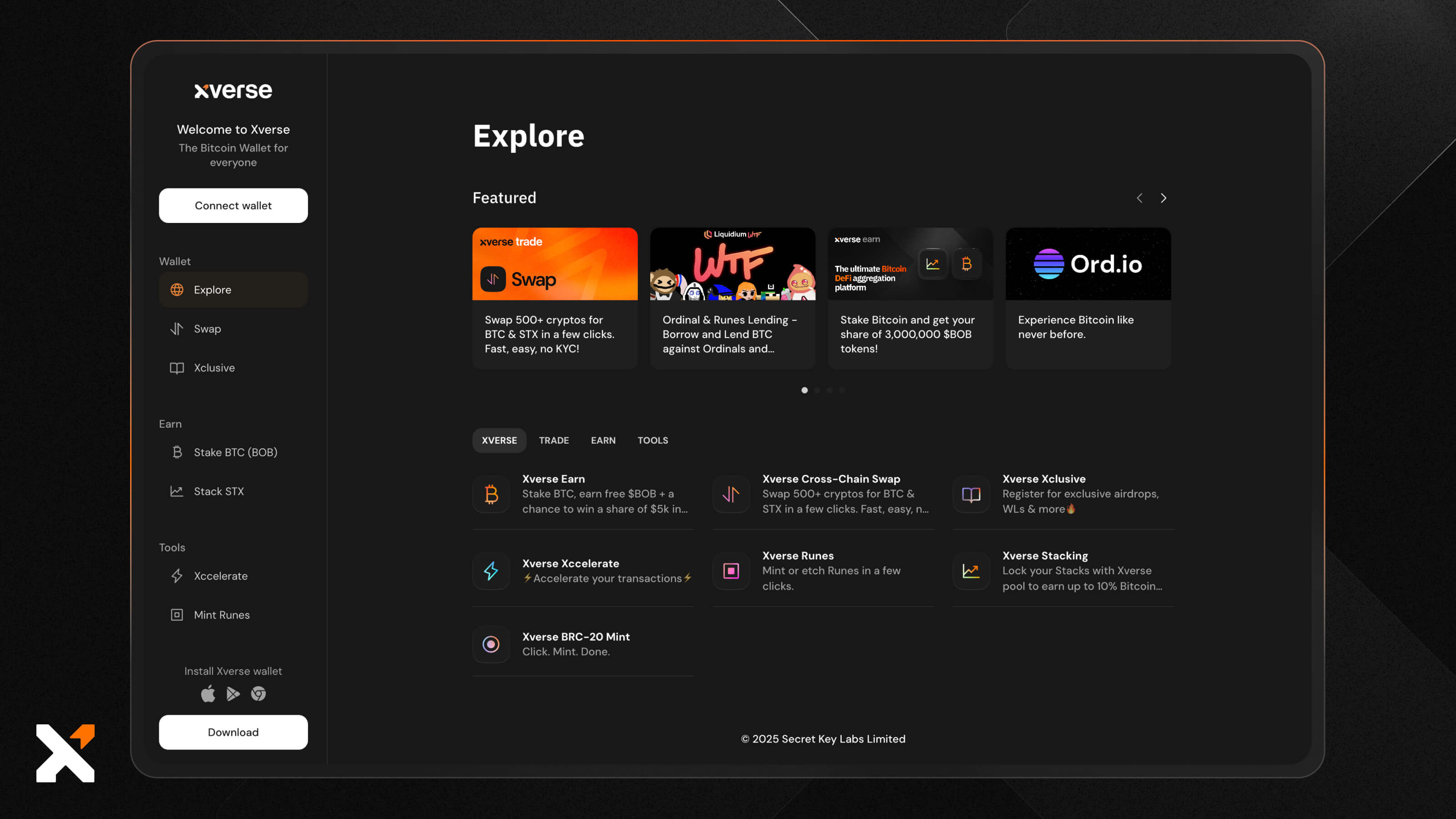Switch to the EARN tab
This screenshot has width=1456, height=819.
(603, 440)
